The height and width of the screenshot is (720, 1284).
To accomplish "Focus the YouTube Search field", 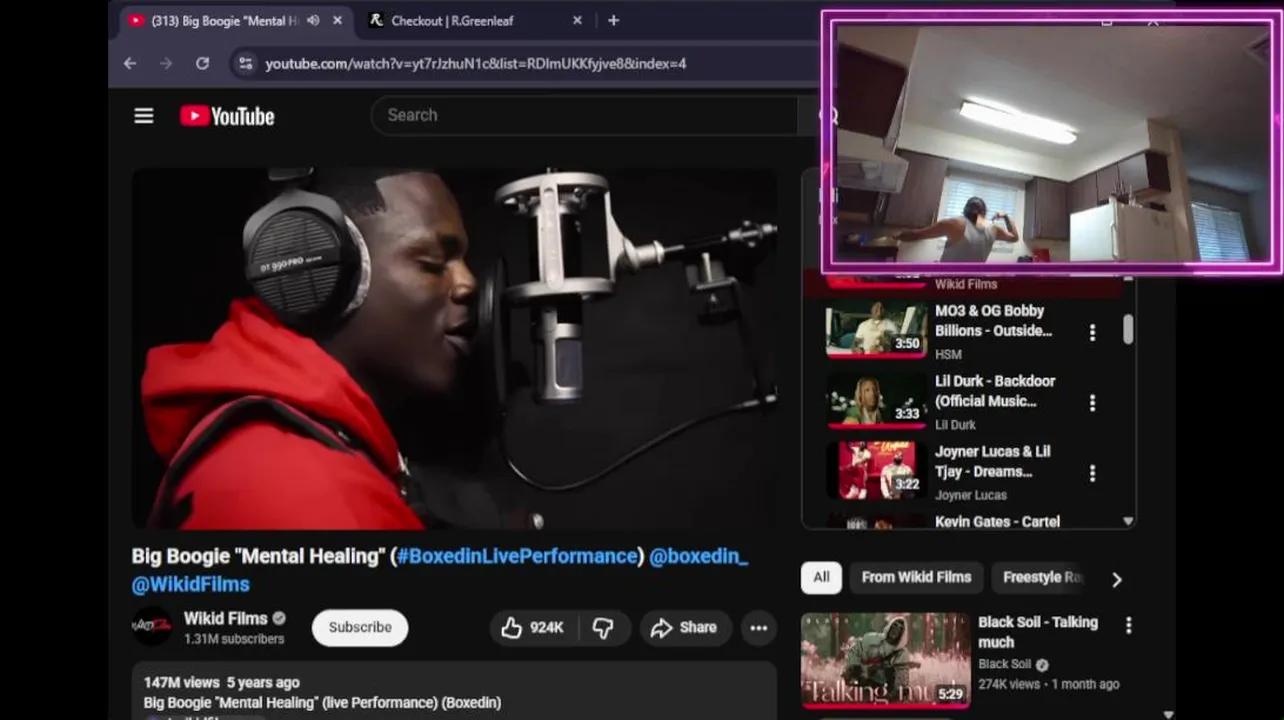I will point(583,115).
